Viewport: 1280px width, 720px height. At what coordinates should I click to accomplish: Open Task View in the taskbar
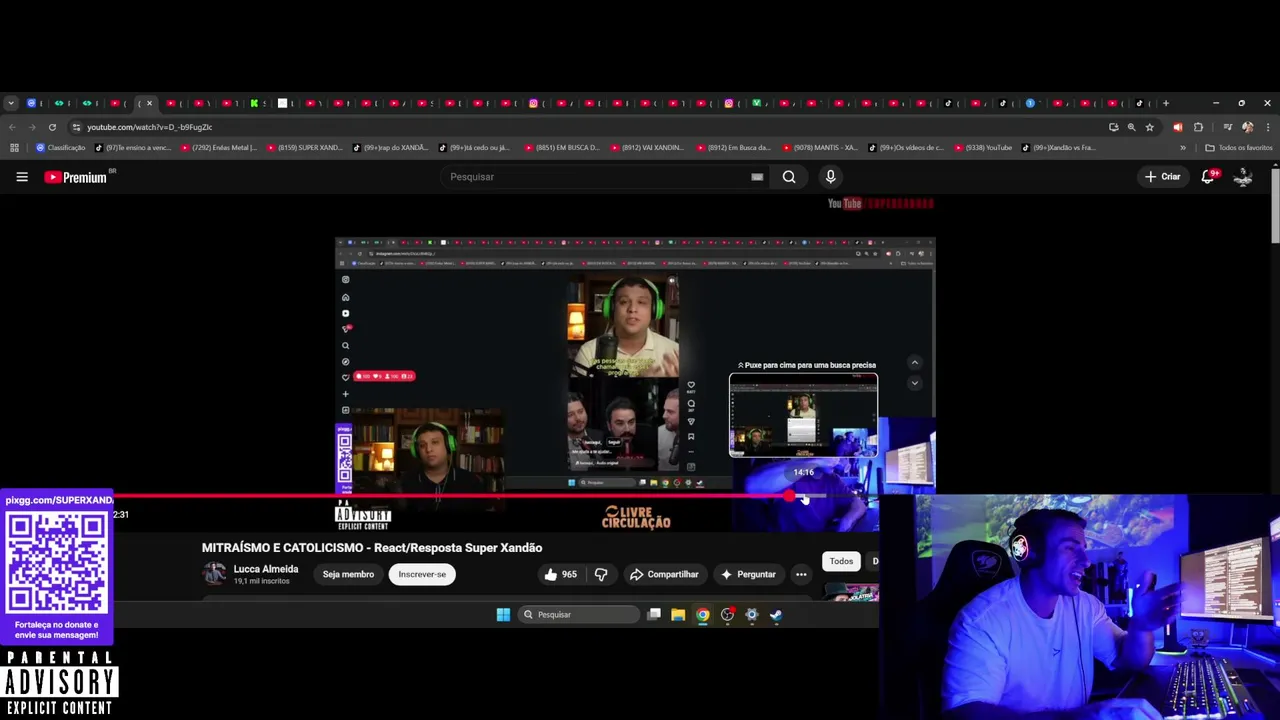coord(654,614)
